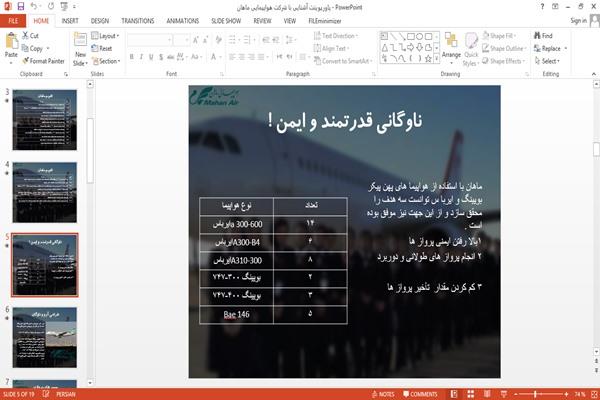600x400 pixels.
Task: Click Sign in link
Action: (x=578, y=21)
